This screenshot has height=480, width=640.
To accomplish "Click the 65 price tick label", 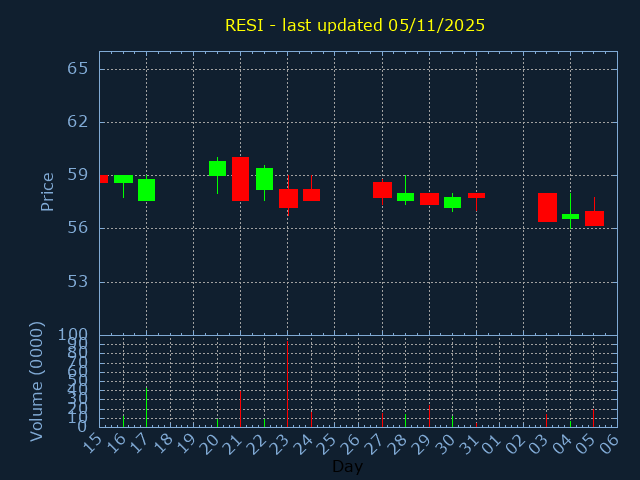I will pyautogui.click(x=78, y=69).
